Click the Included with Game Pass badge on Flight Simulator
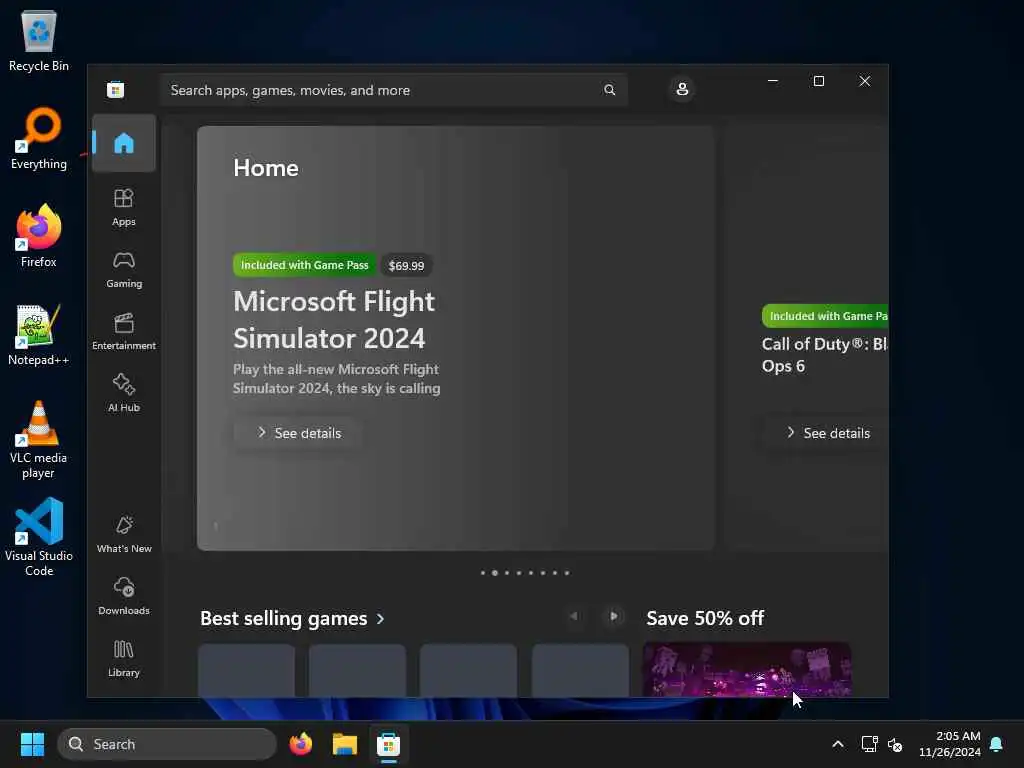The image size is (1024, 768). pos(304,265)
